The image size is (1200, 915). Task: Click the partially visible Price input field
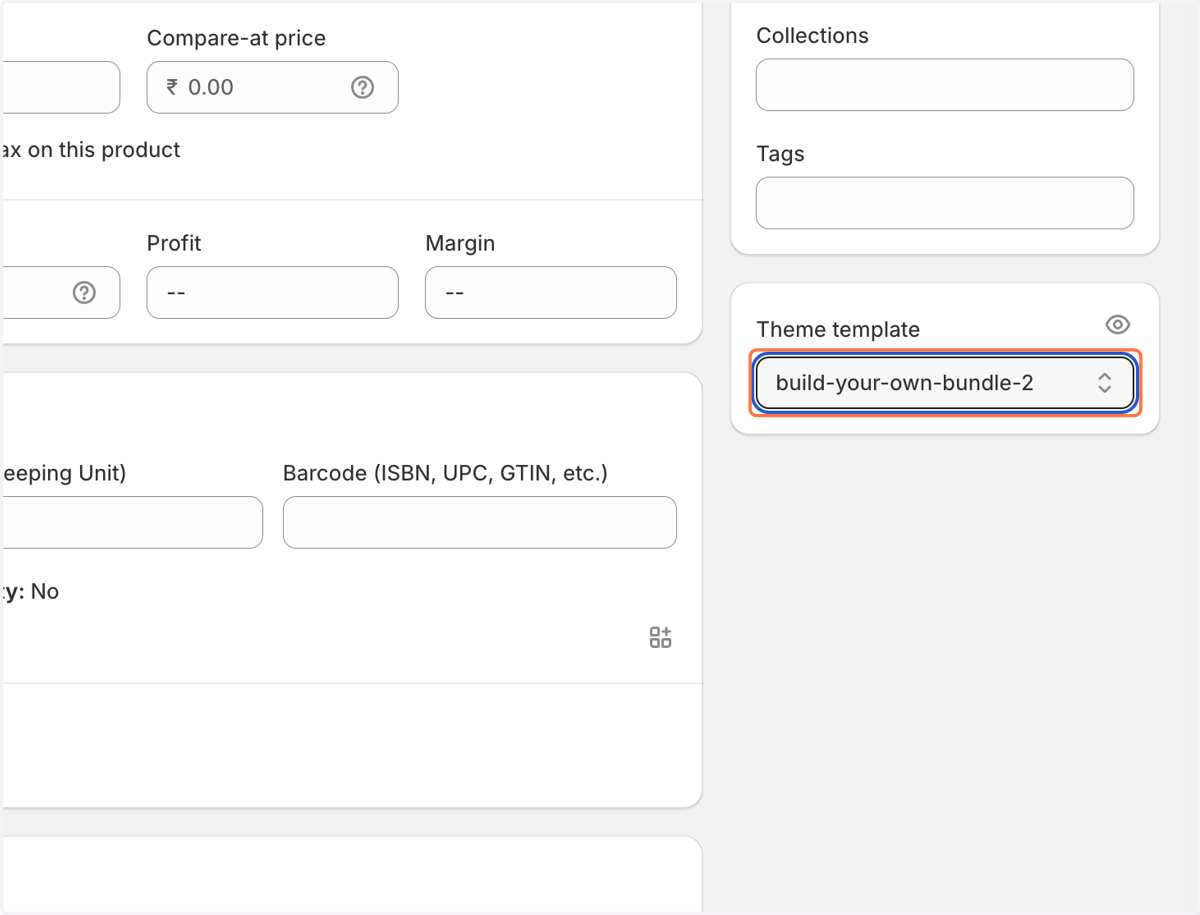tap(60, 87)
